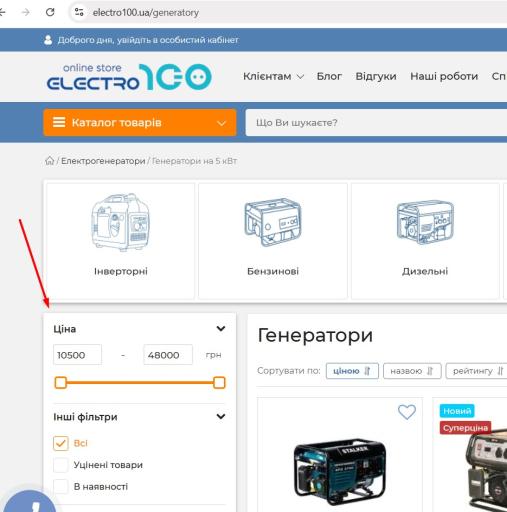Add Stalker generator to favorites heart
The image size is (507, 512).
coord(407,412)
